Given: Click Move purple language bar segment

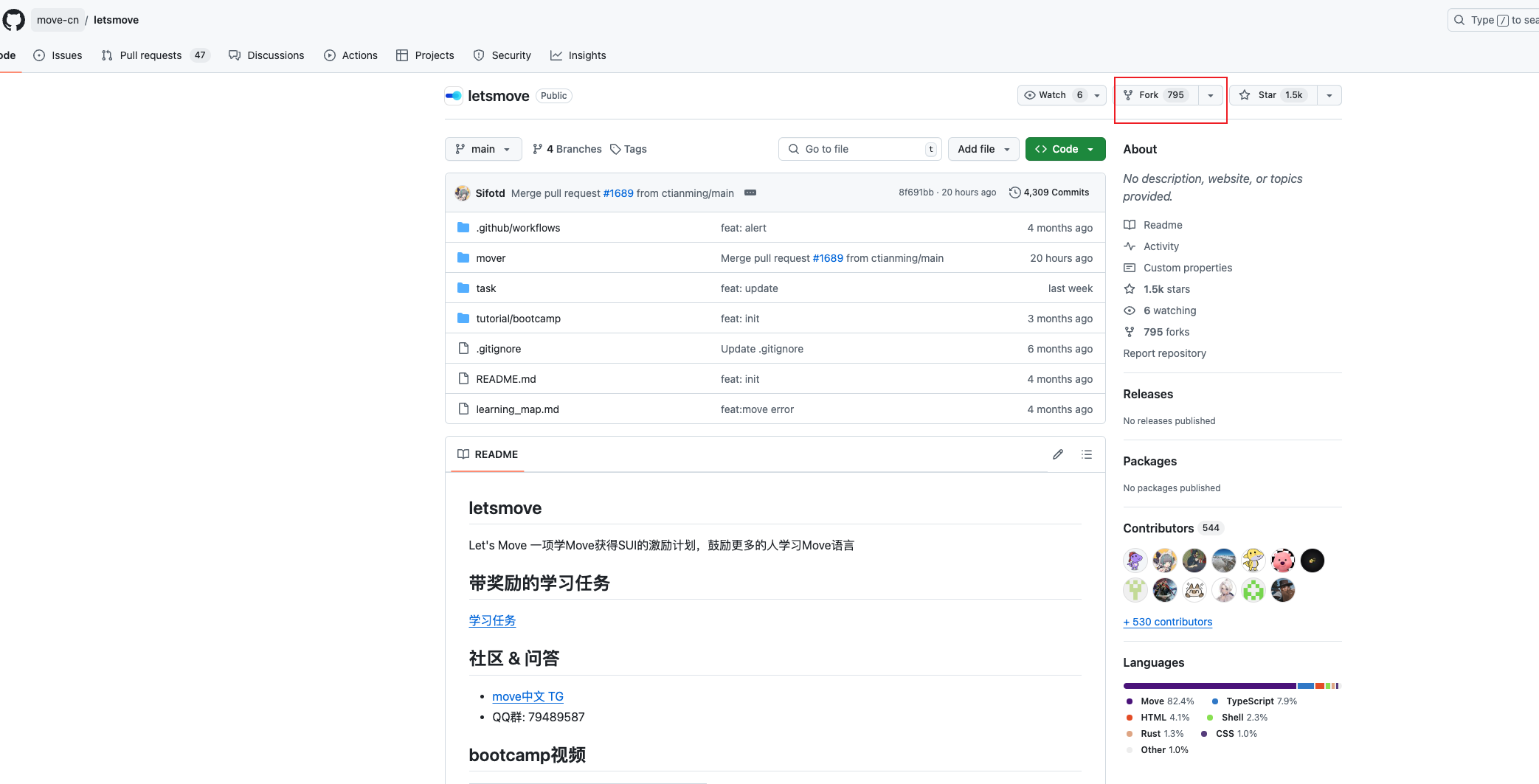Looking at the screenshot, I should tap(1209, 686).
